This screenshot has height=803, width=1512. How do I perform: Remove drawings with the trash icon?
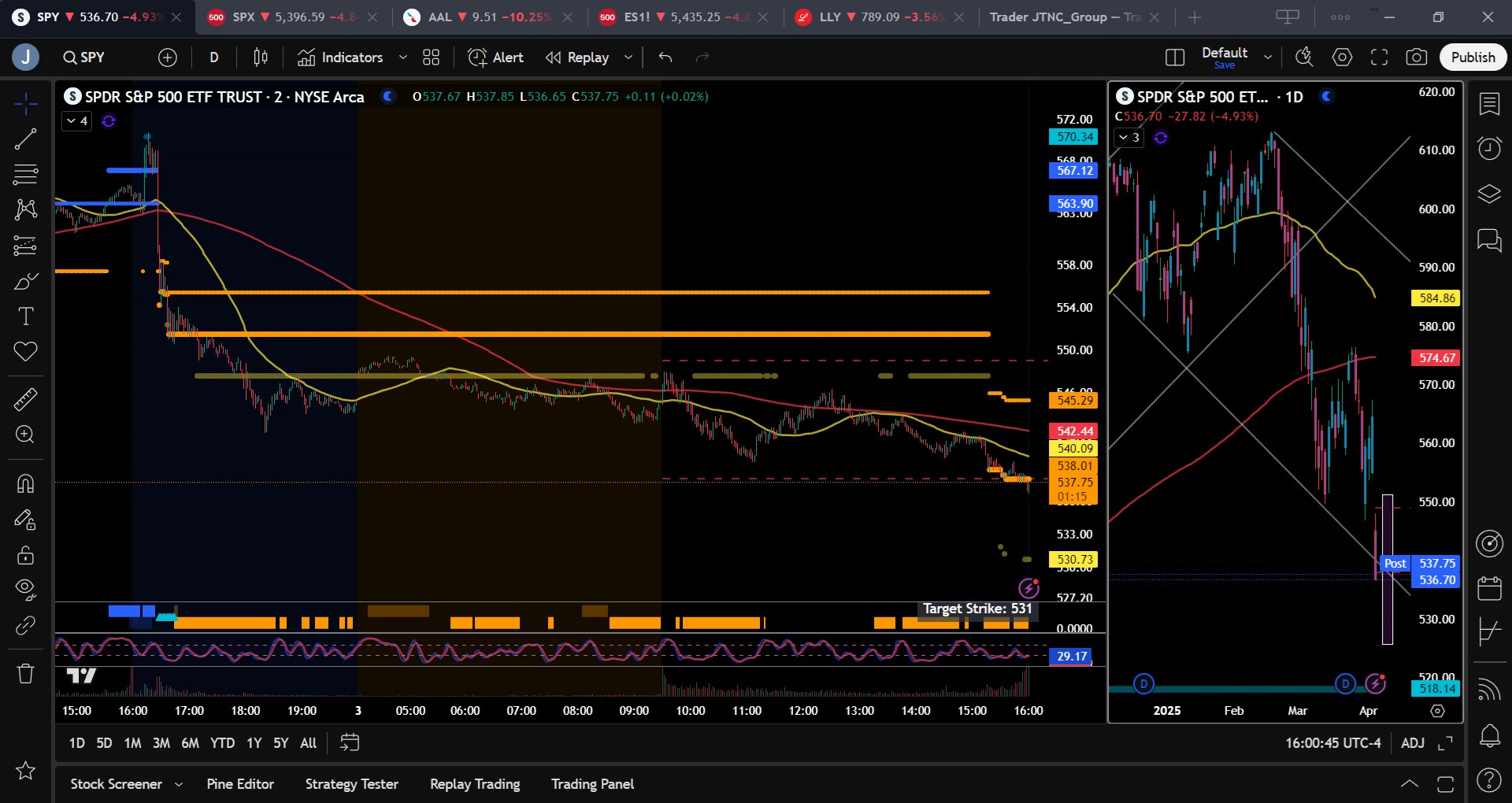click(25, 673)
